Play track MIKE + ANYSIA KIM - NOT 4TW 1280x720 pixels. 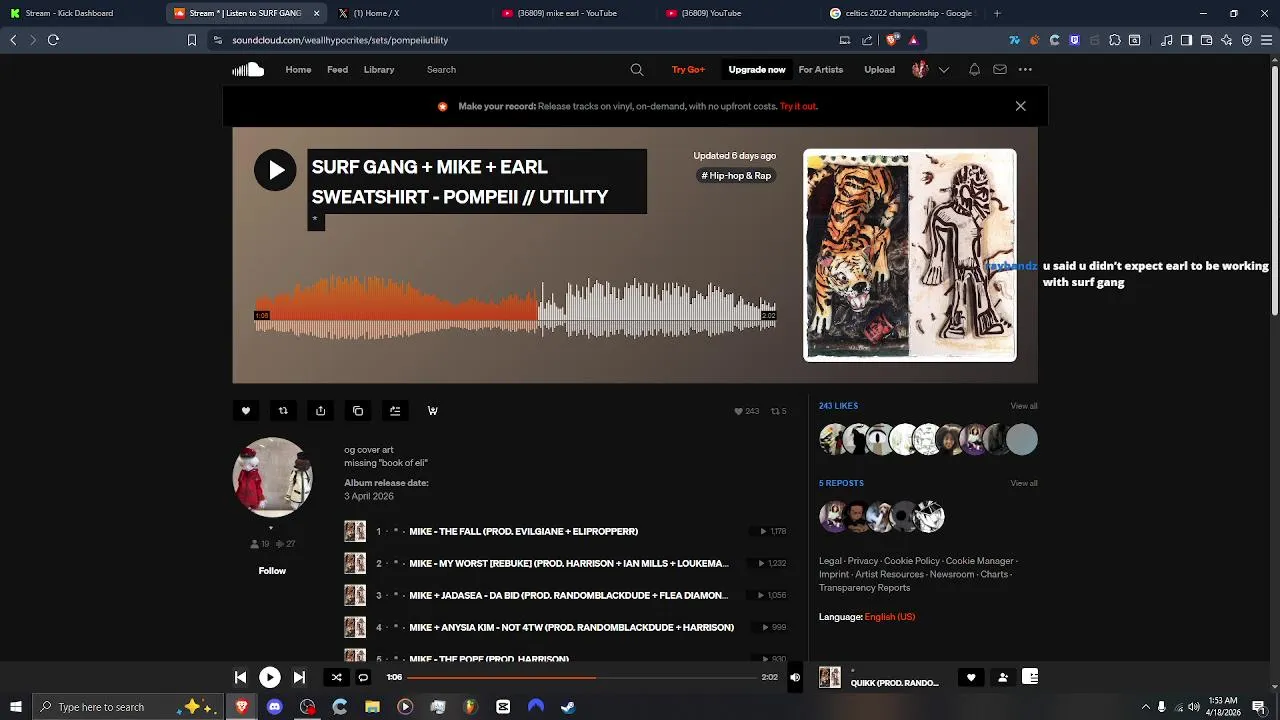(x=571, y=627)
